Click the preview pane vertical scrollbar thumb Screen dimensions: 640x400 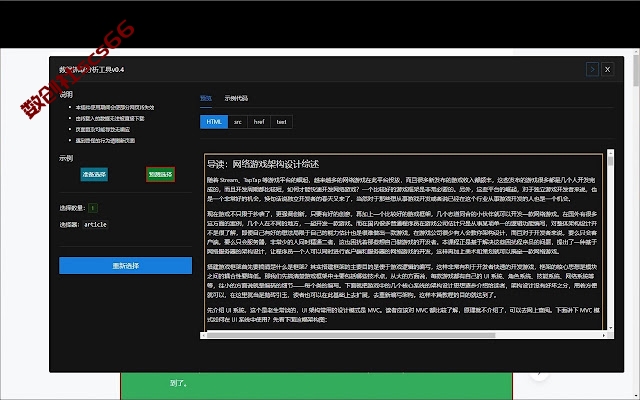pos(610,161)
